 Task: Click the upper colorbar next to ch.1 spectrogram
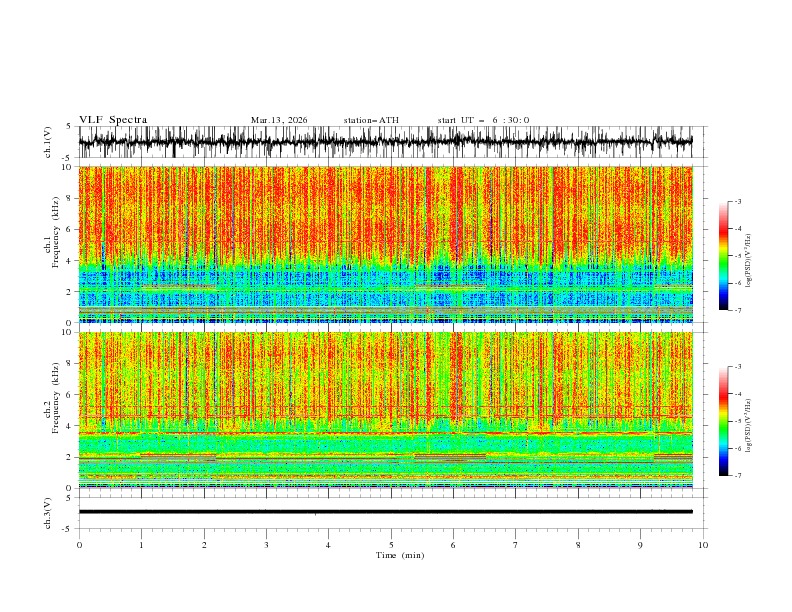tap(723, 255)
